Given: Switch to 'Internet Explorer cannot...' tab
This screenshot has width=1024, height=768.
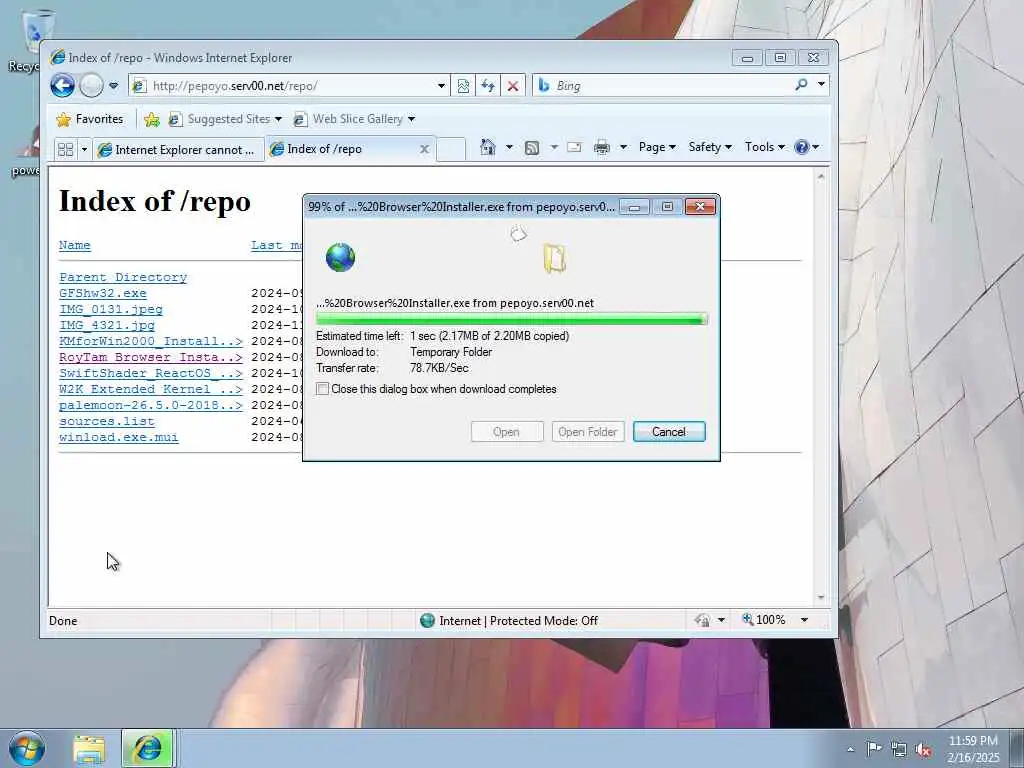Looking at the screenshot, I should point(178,150).
